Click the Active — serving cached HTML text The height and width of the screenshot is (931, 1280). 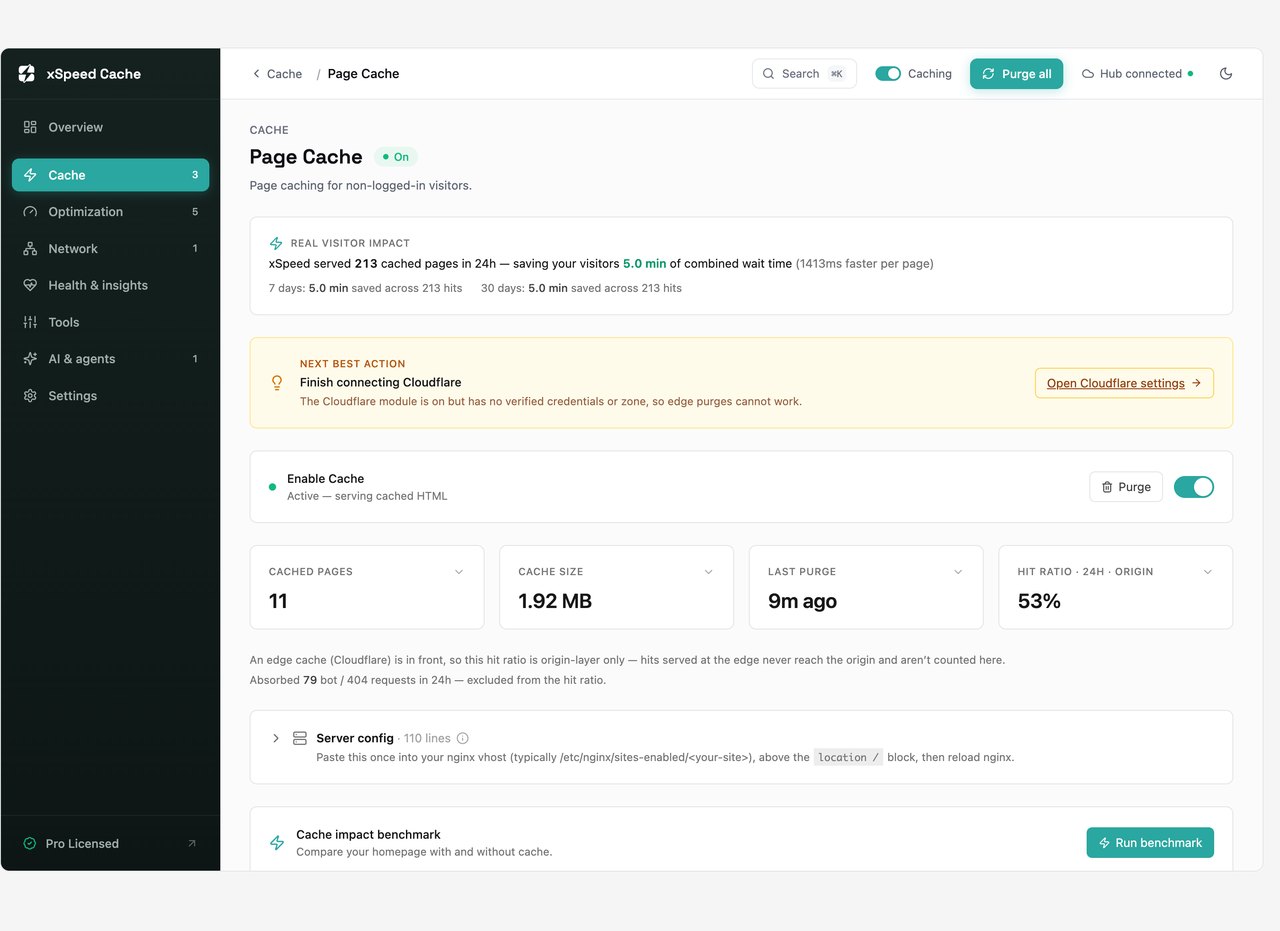367,496
